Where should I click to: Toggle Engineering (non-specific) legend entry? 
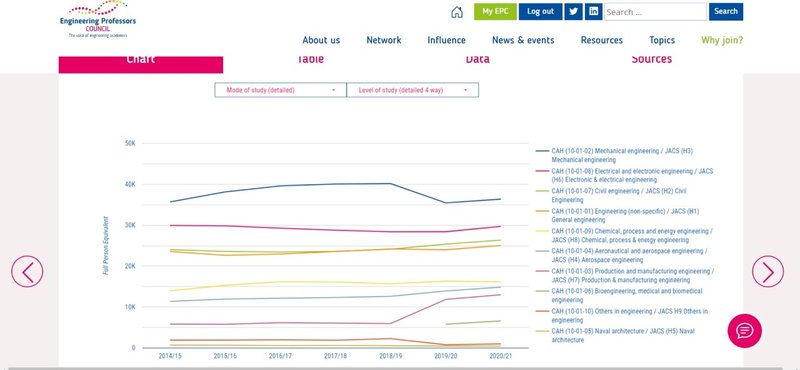pos(617,215)
